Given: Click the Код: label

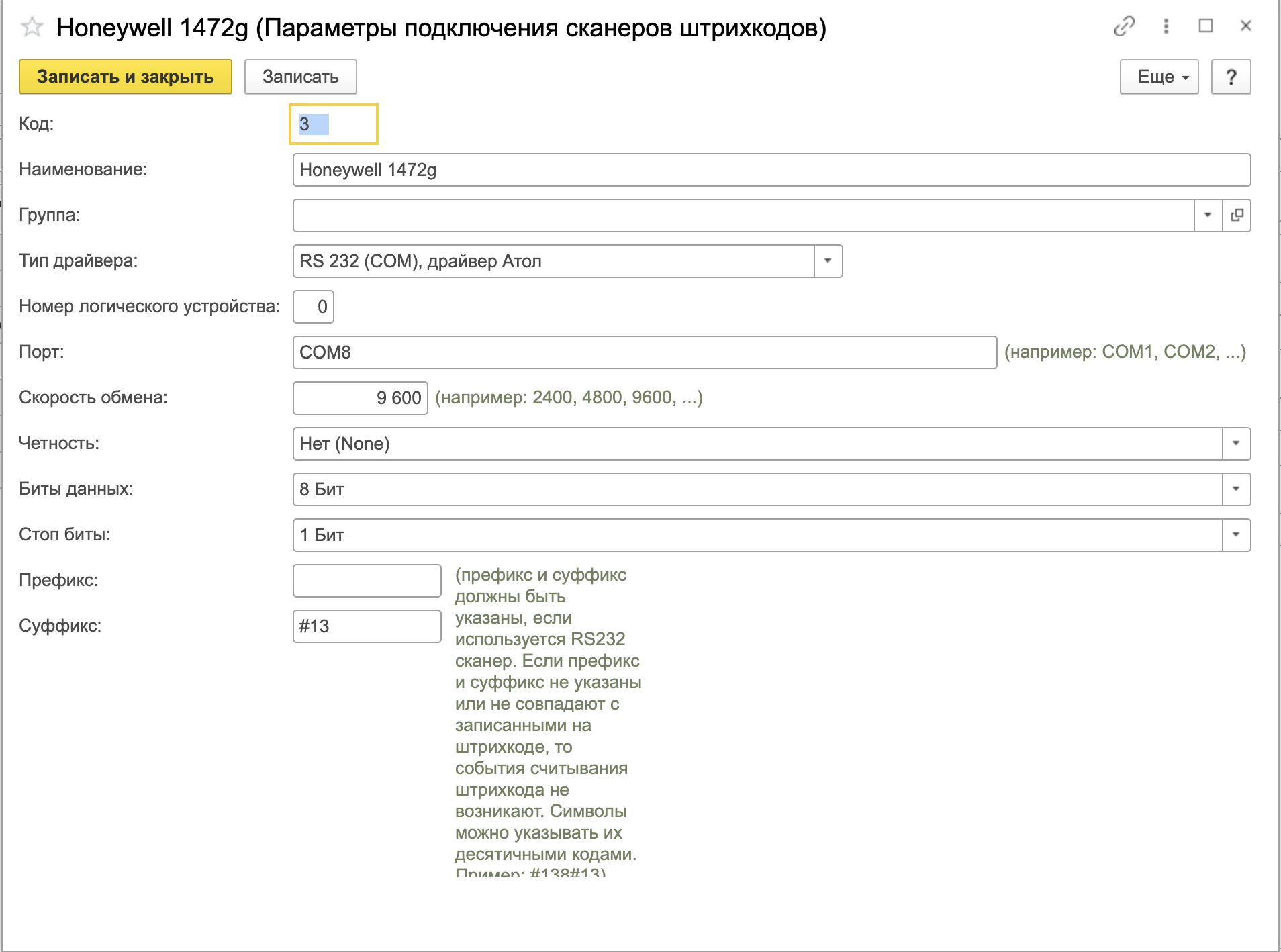Looking at the screenshot, I should point(36,124).
